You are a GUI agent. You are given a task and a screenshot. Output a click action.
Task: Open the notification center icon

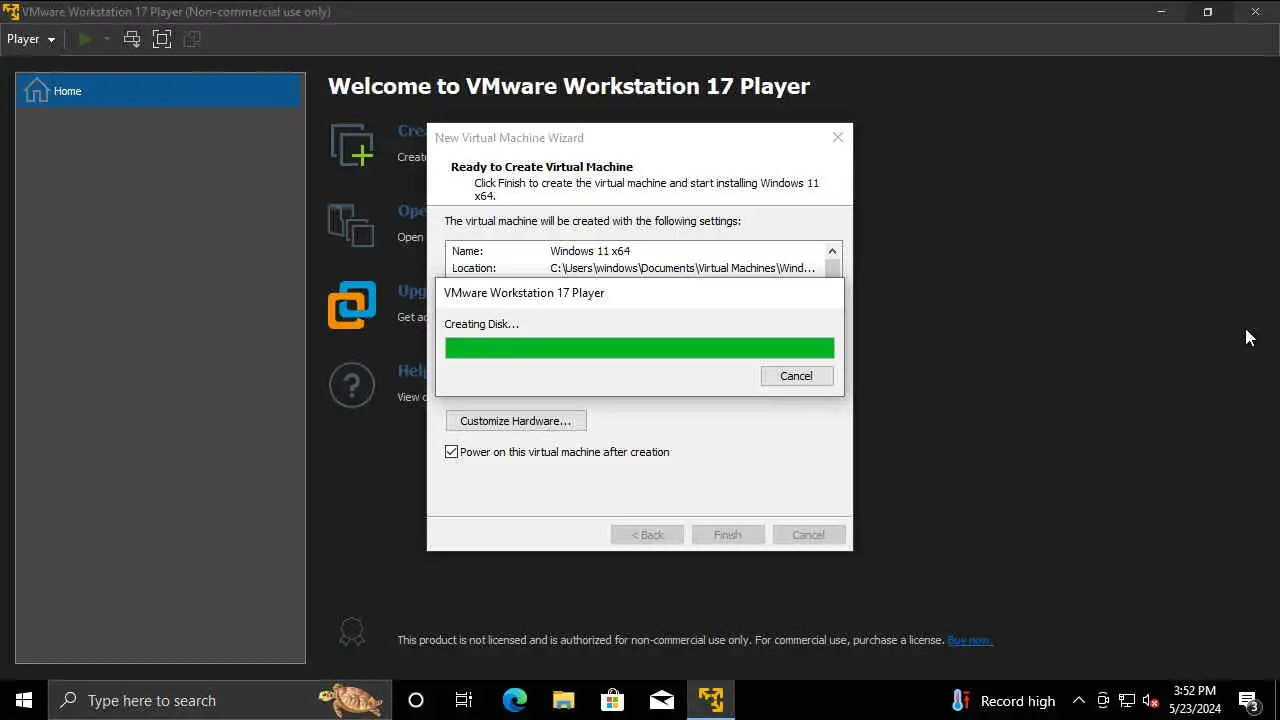click(x=1248, y=701)
